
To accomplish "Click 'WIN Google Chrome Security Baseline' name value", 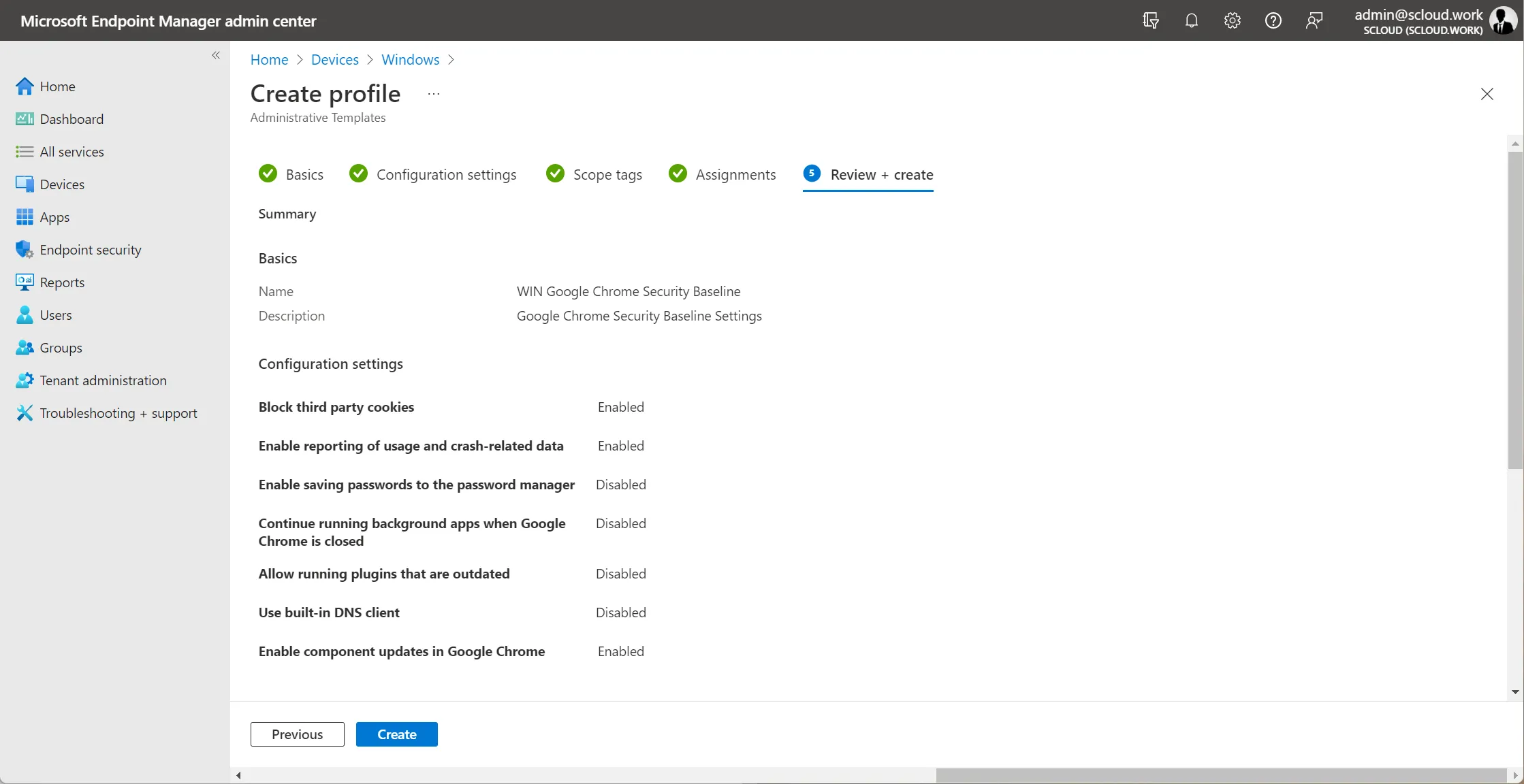I will [628, 291].
